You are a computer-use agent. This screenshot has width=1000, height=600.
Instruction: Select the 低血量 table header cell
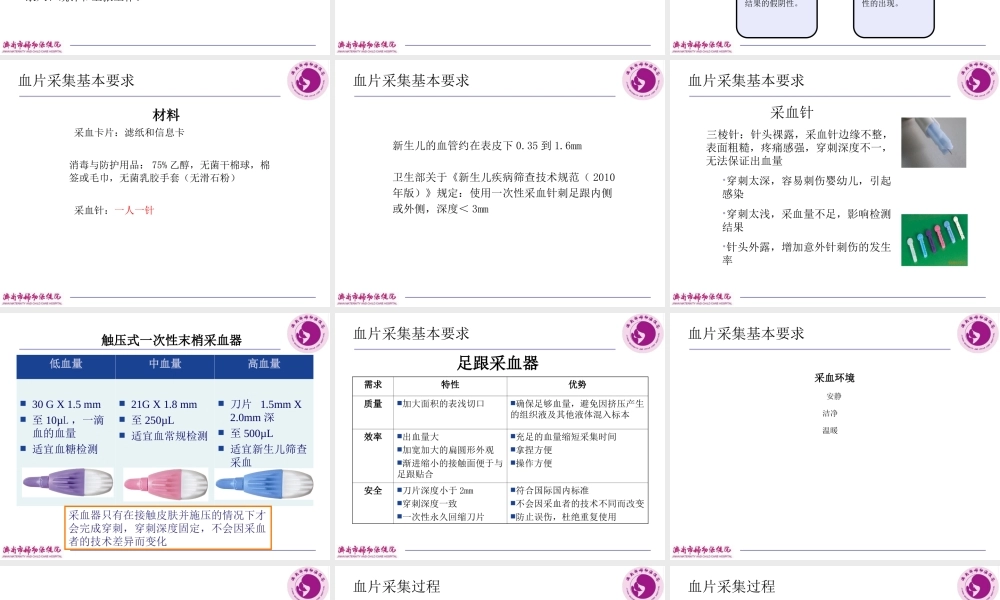[x=65, y=366]
